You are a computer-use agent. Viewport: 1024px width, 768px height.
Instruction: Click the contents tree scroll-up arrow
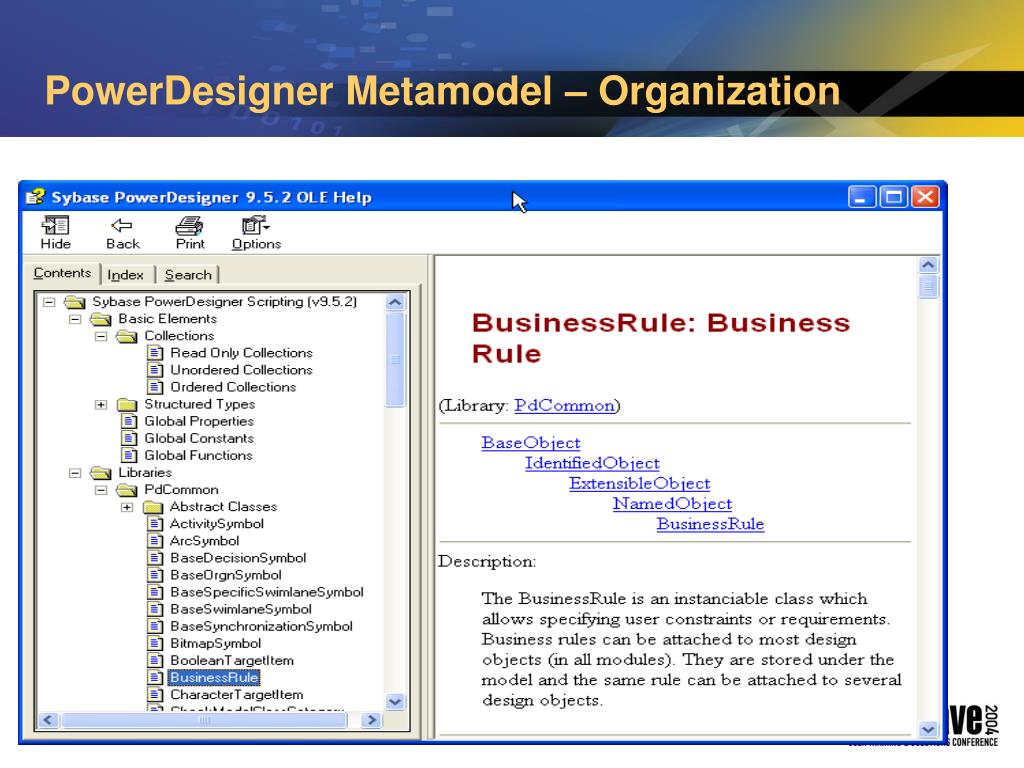pyautogui.click(x=395, y=302)
